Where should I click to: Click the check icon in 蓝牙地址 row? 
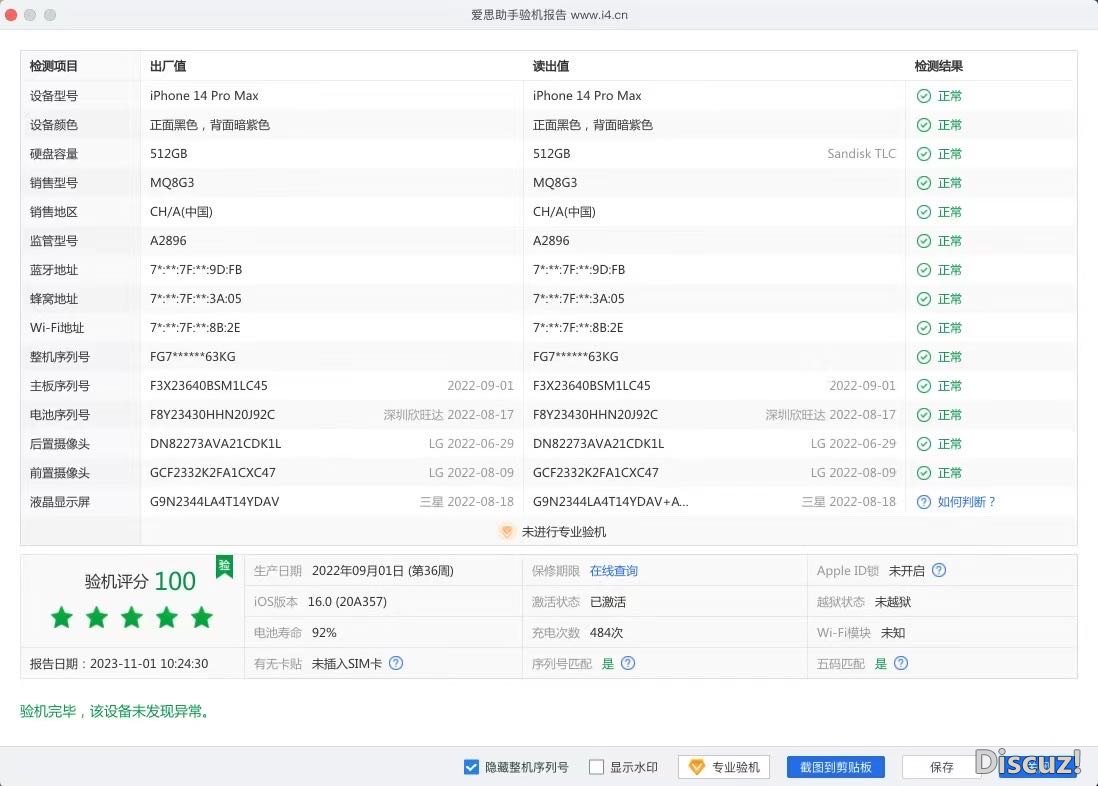(924, 270)
